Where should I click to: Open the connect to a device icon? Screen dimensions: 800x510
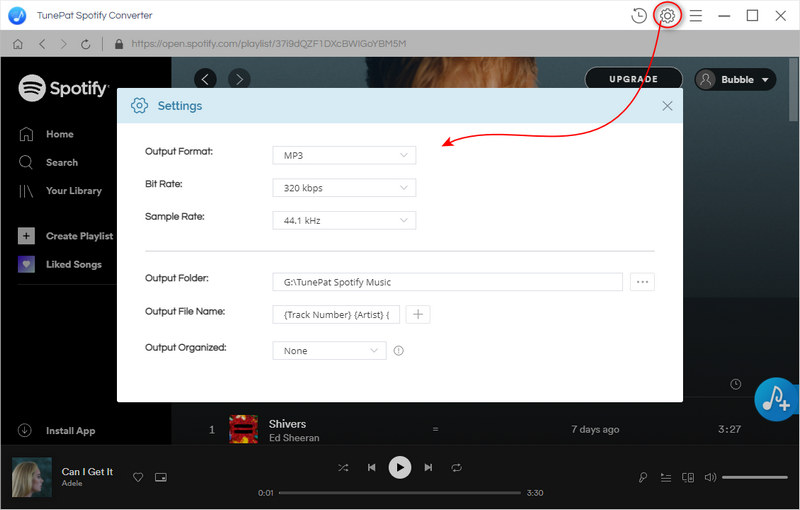click(x=688, y=477)
